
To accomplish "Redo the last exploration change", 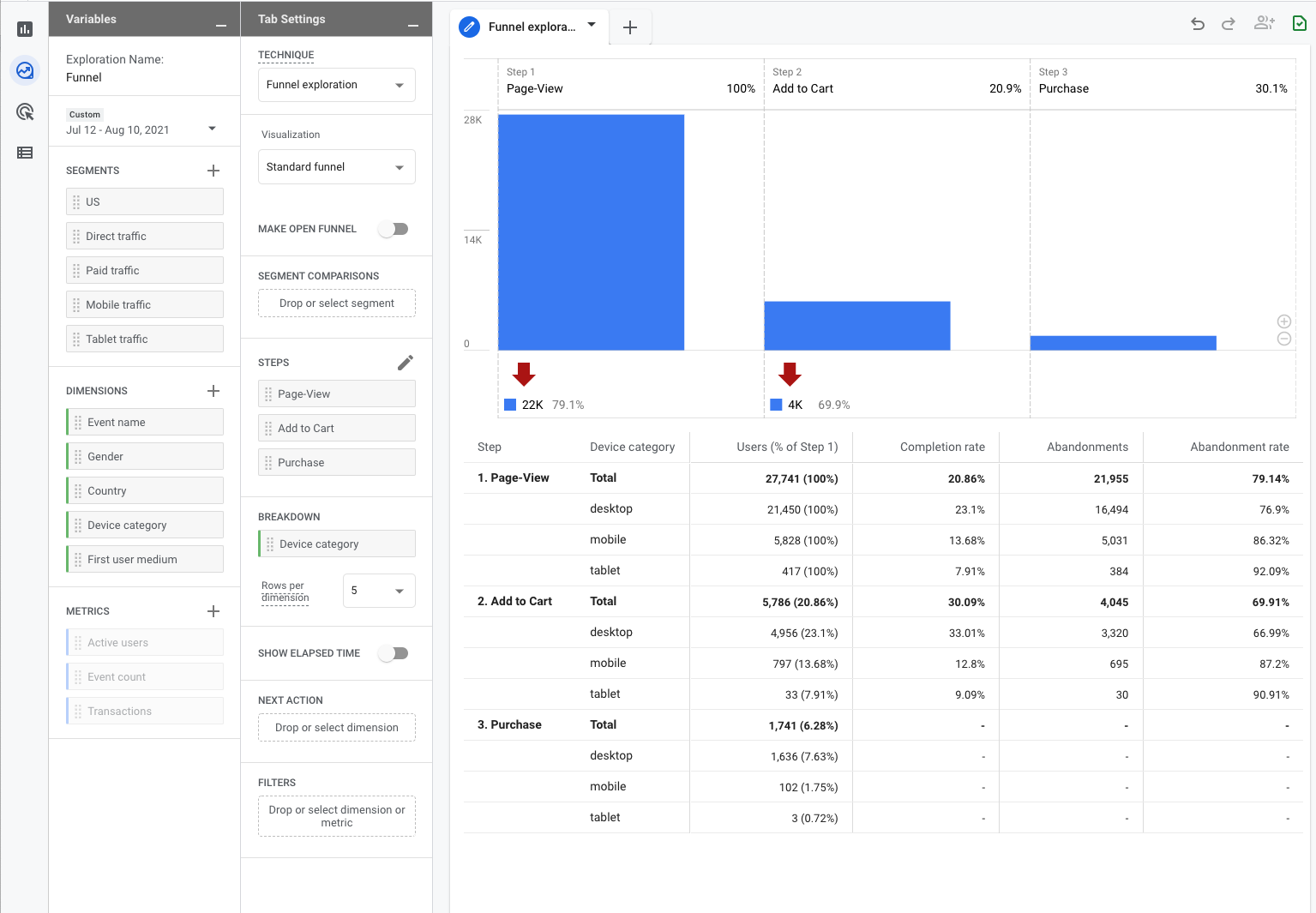I will pyautogui.click(x=1228, y=24).
